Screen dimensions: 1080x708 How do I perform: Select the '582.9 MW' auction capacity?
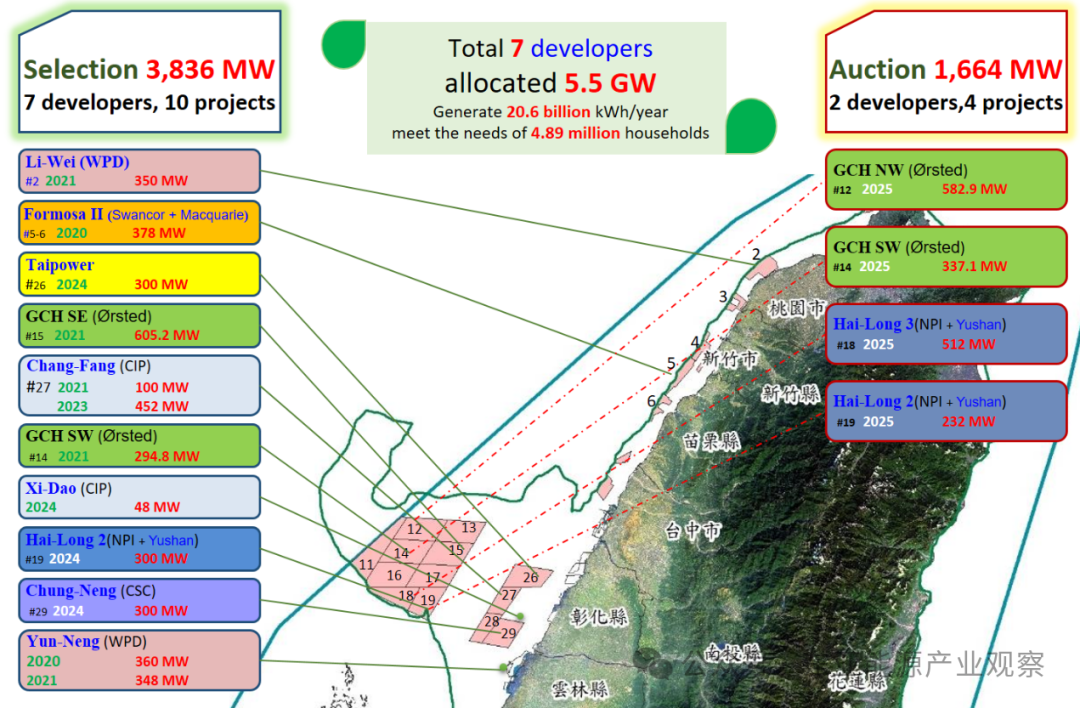point(975,189)
